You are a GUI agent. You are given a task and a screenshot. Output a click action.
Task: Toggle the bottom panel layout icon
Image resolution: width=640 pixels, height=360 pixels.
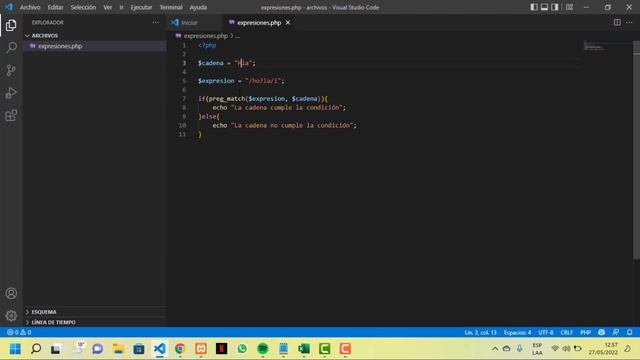pyautogui.click(x=544, y=7)
